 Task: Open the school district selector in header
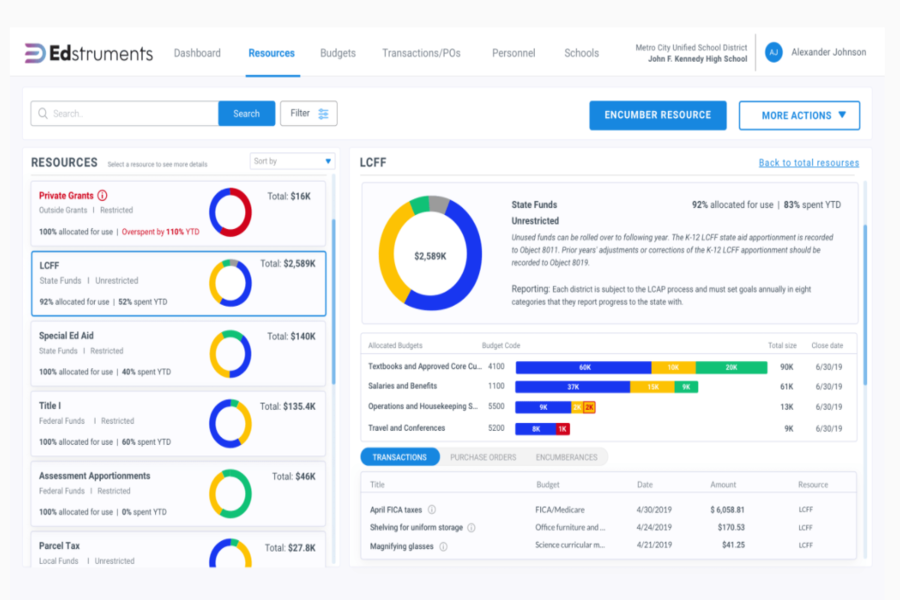[x=691, y=53]
